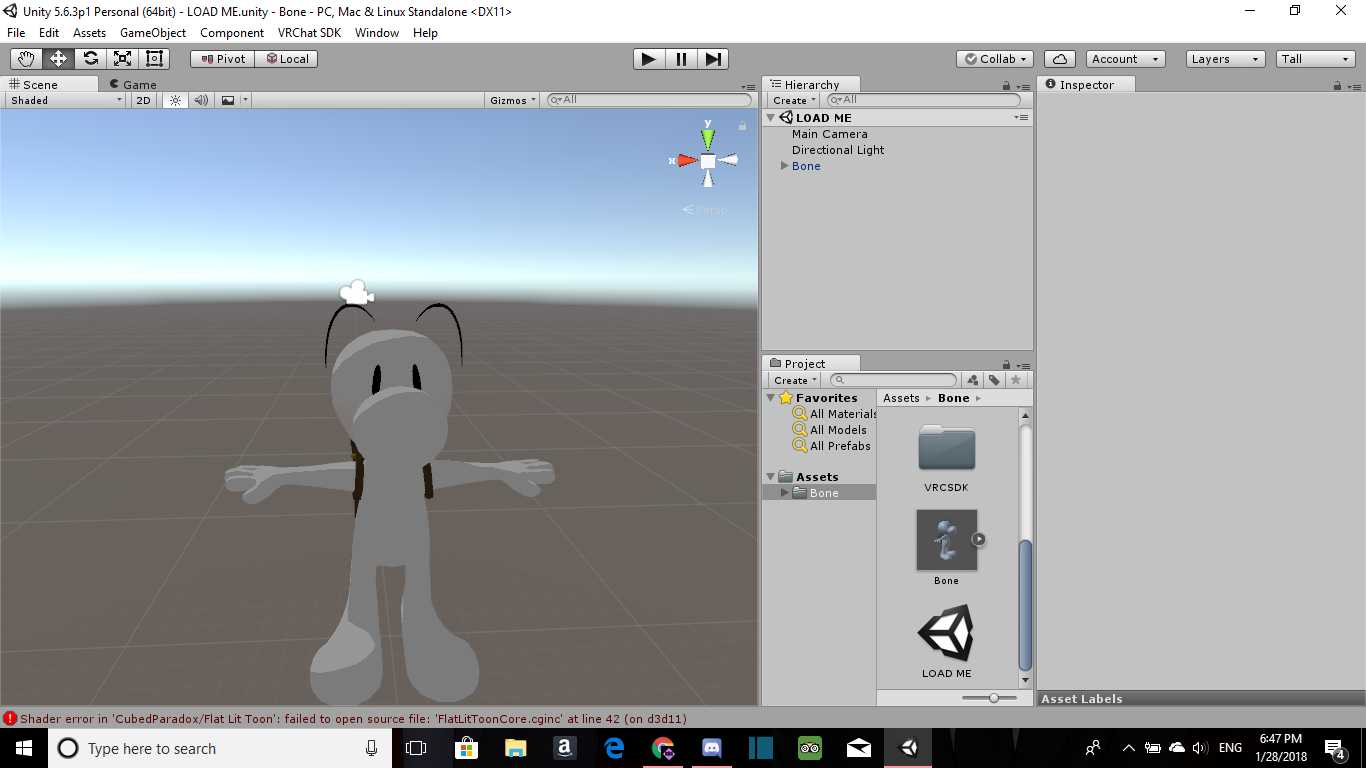This screenshot has height=768, width=1366.
Task: Click the Step frame button
Action: point(713,59)
